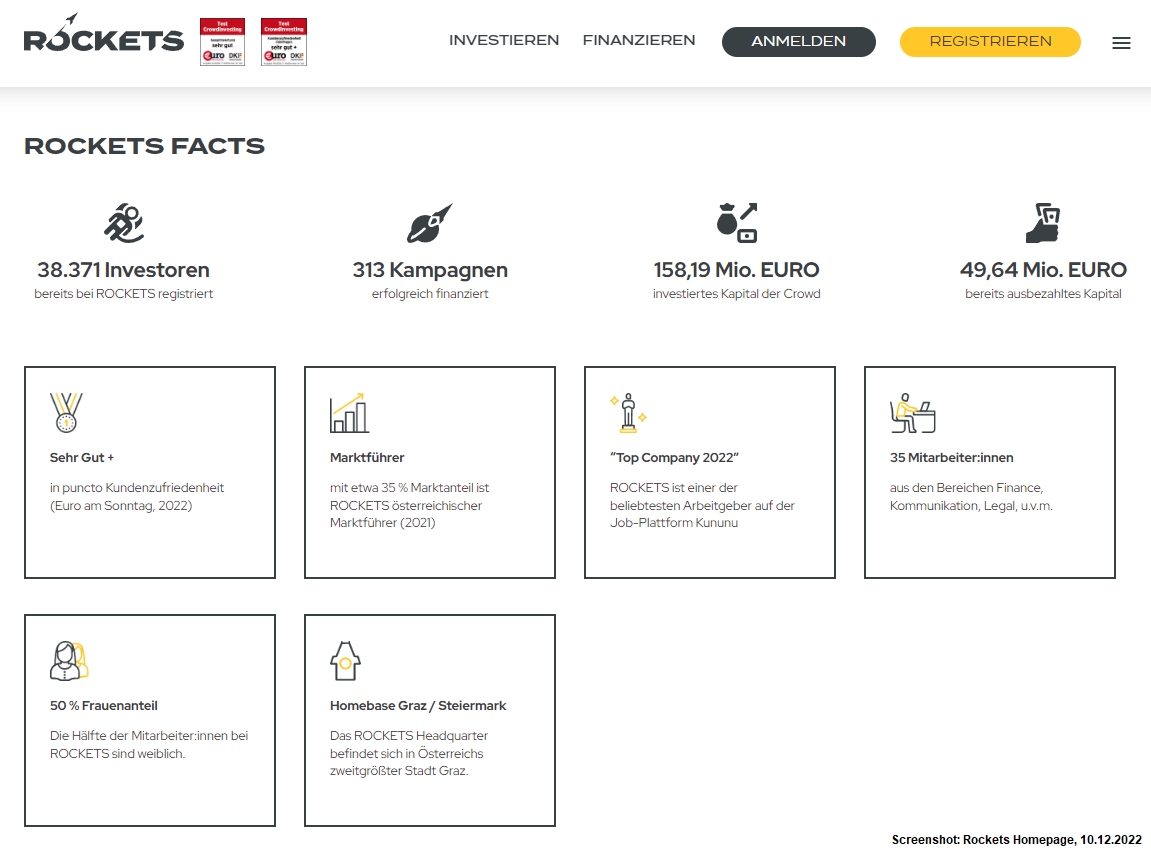Click the rocket planet icon above Kampagnen

pos(429,223)
